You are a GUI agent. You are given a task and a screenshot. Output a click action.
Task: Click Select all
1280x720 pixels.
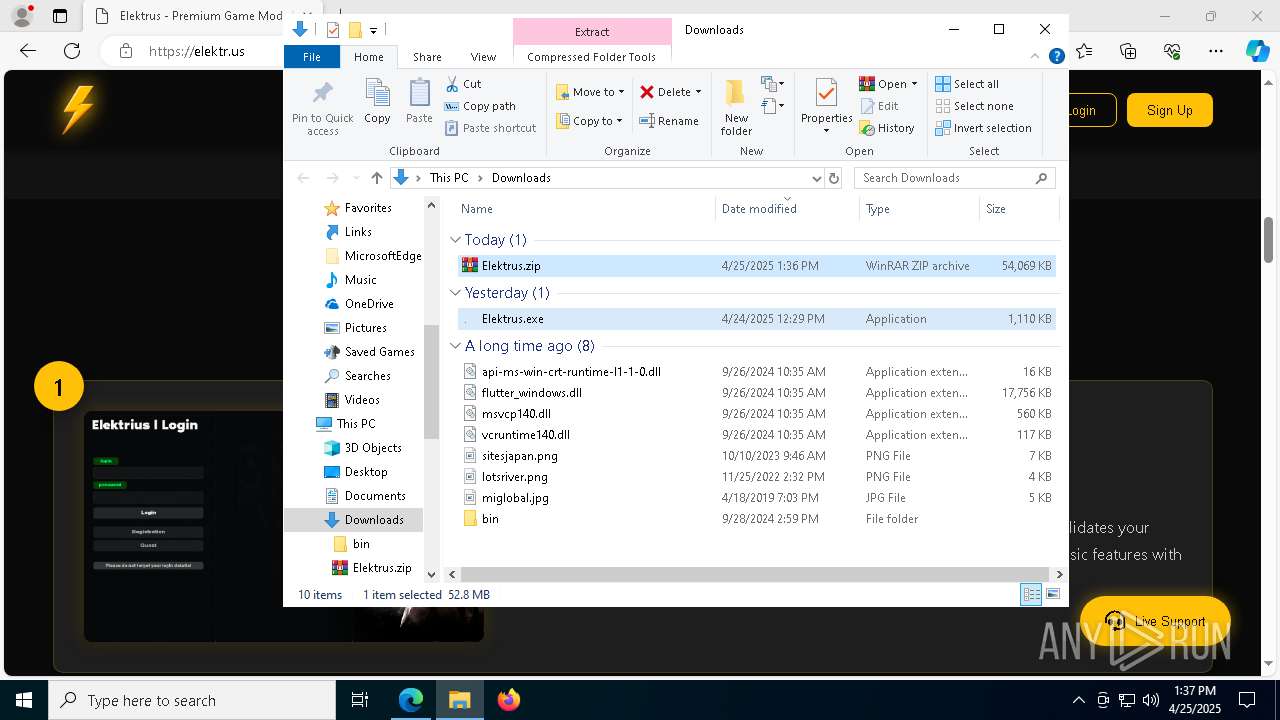[x=967, y=84]
